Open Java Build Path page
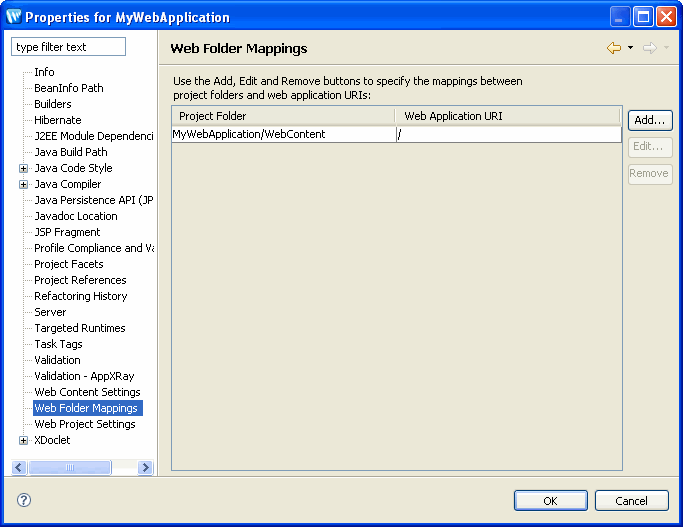This screenshot has width=683, height=527. [x=71, y=152]
